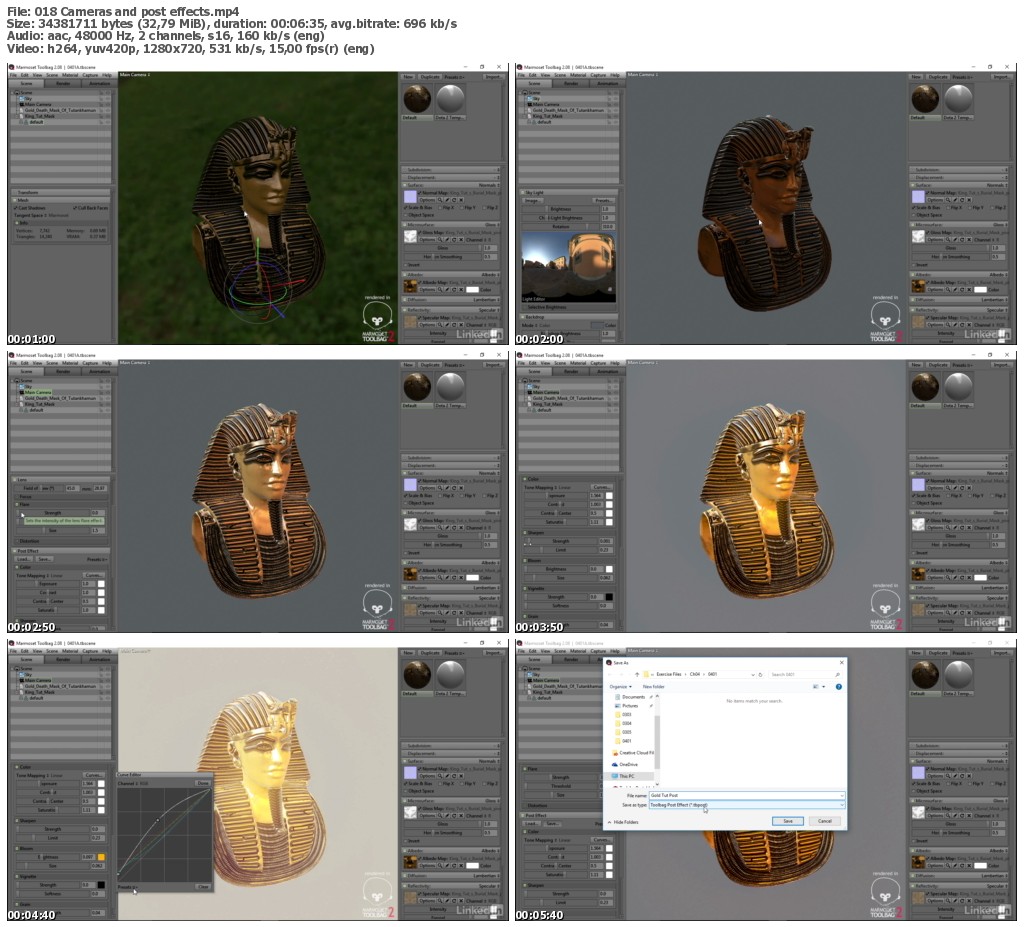Click the Search 0401 box in Save As
The image size is (1024, 927).
pyautogui.click(x=805, y=674)
